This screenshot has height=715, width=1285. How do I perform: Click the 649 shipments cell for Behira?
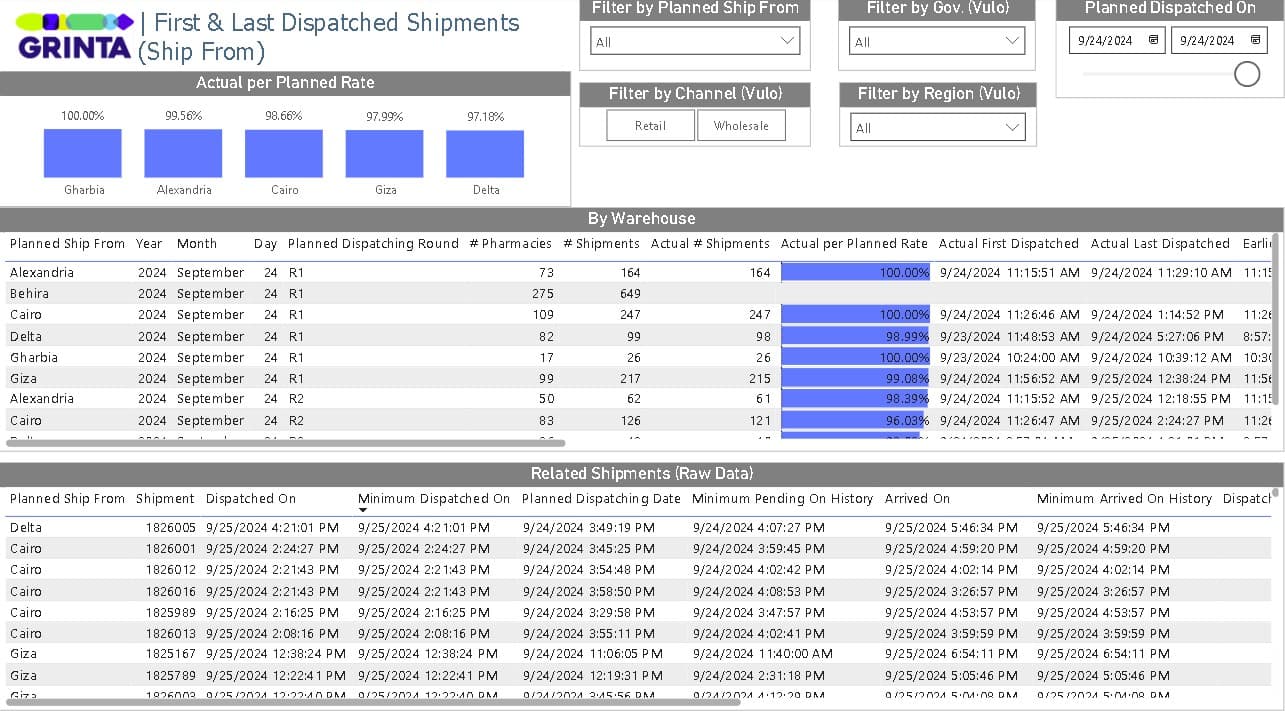630,293
